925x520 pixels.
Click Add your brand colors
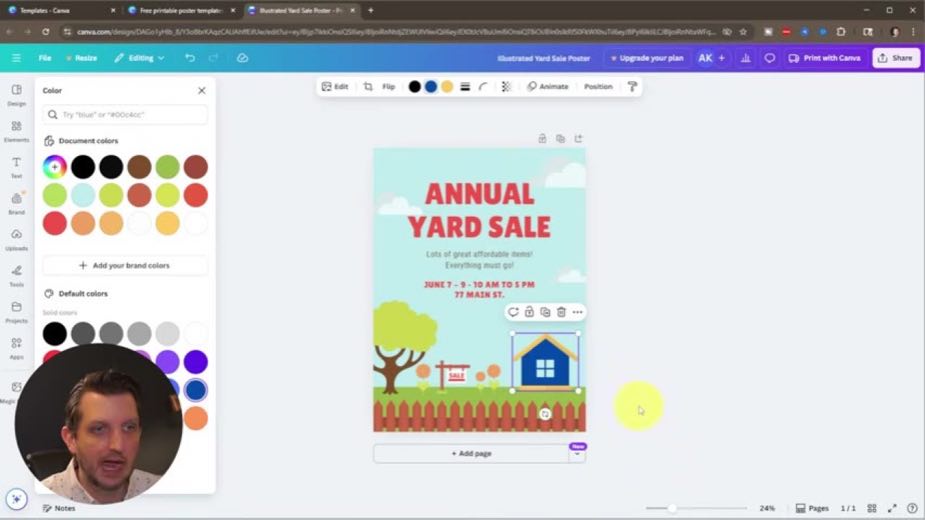click(x=124, y=266)
